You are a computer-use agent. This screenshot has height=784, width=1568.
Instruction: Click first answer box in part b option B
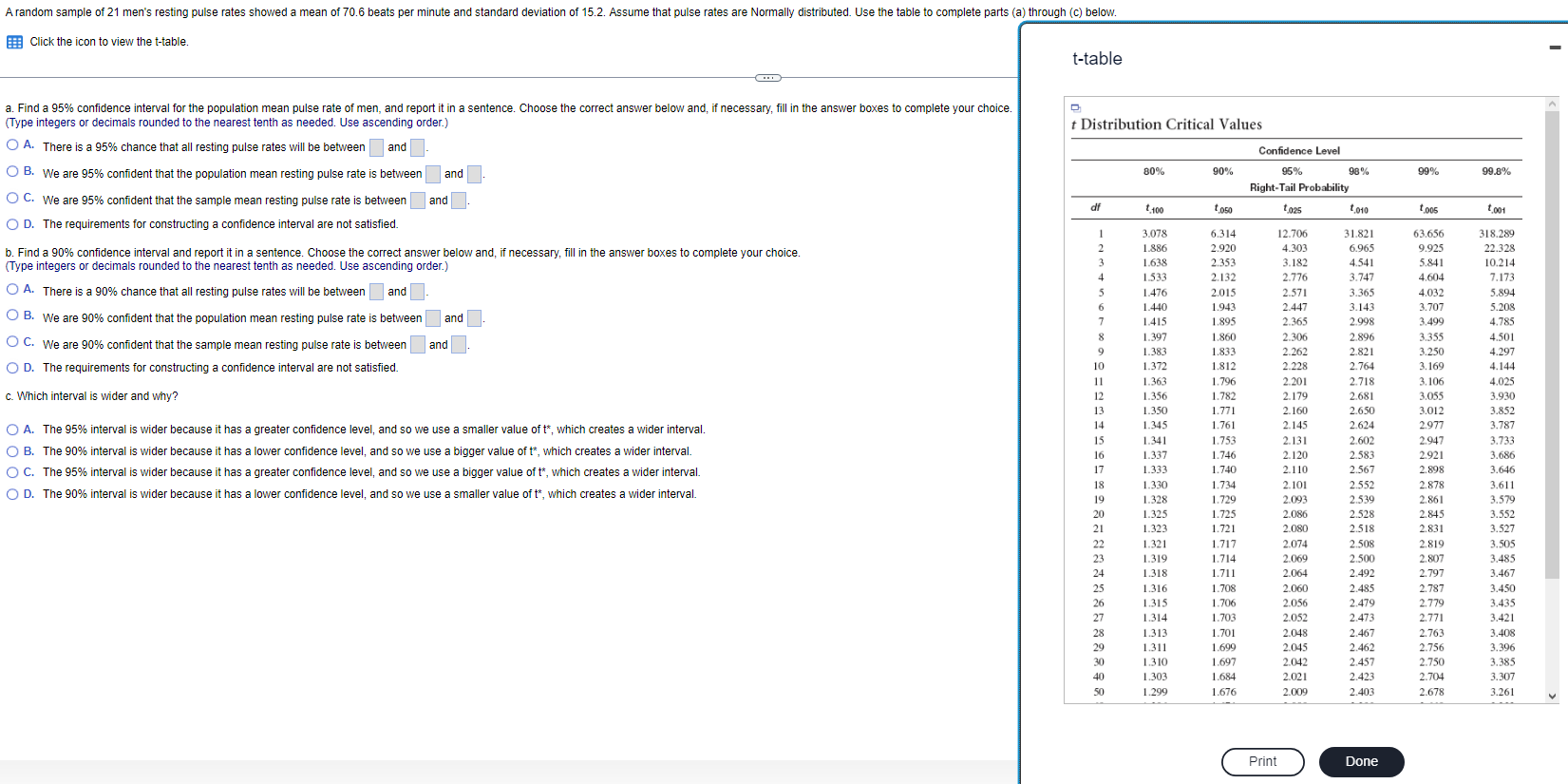(433, 318)
